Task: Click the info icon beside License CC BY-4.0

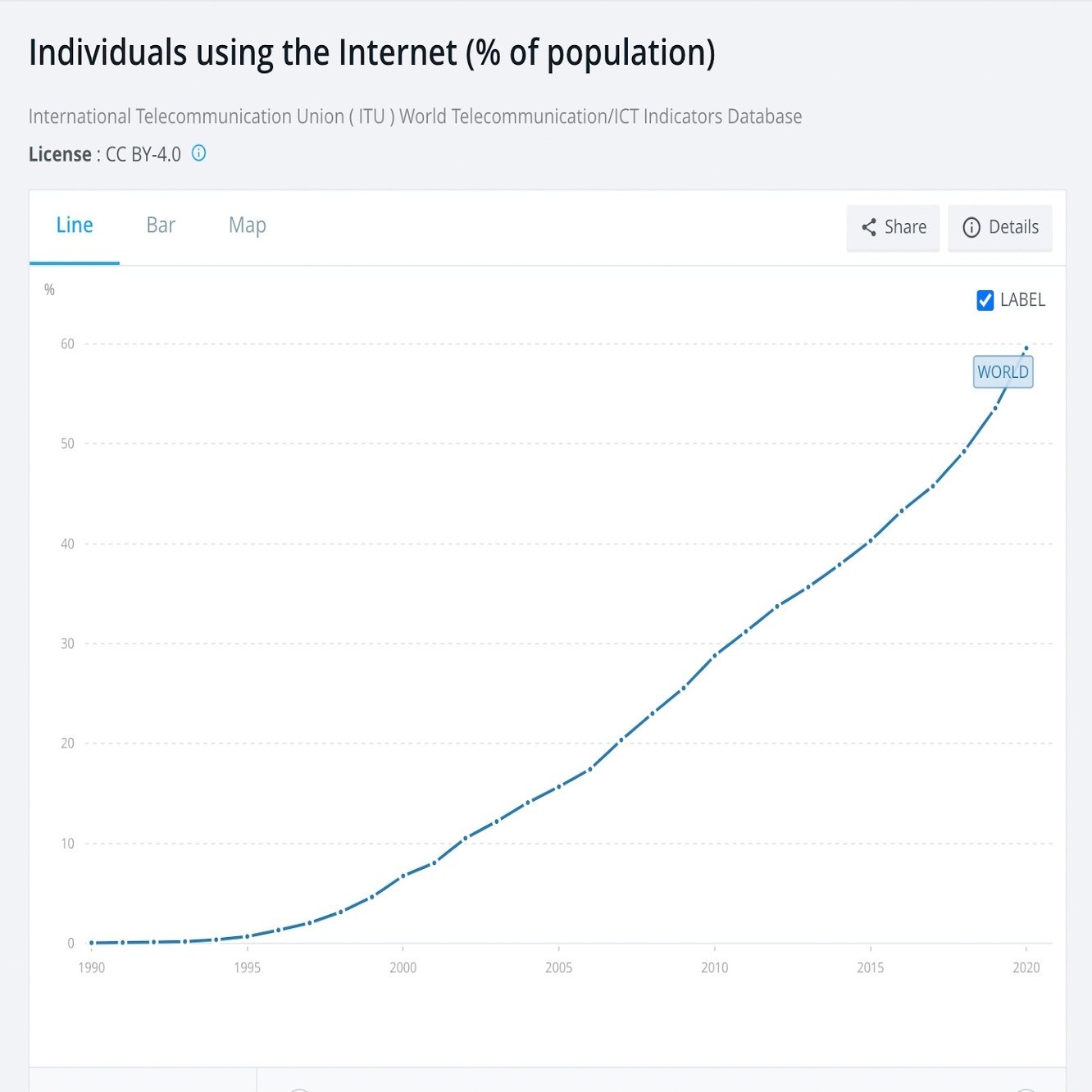Action: click(x=198, y=153)
